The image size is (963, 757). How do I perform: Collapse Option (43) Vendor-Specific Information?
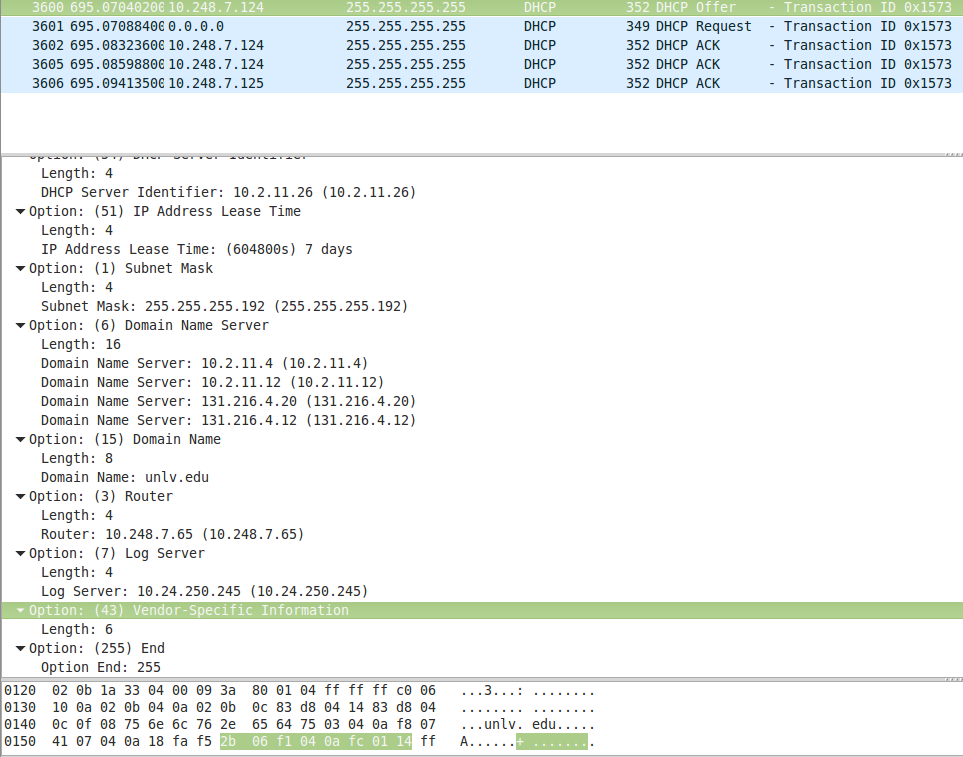click(x=19, y=610)
